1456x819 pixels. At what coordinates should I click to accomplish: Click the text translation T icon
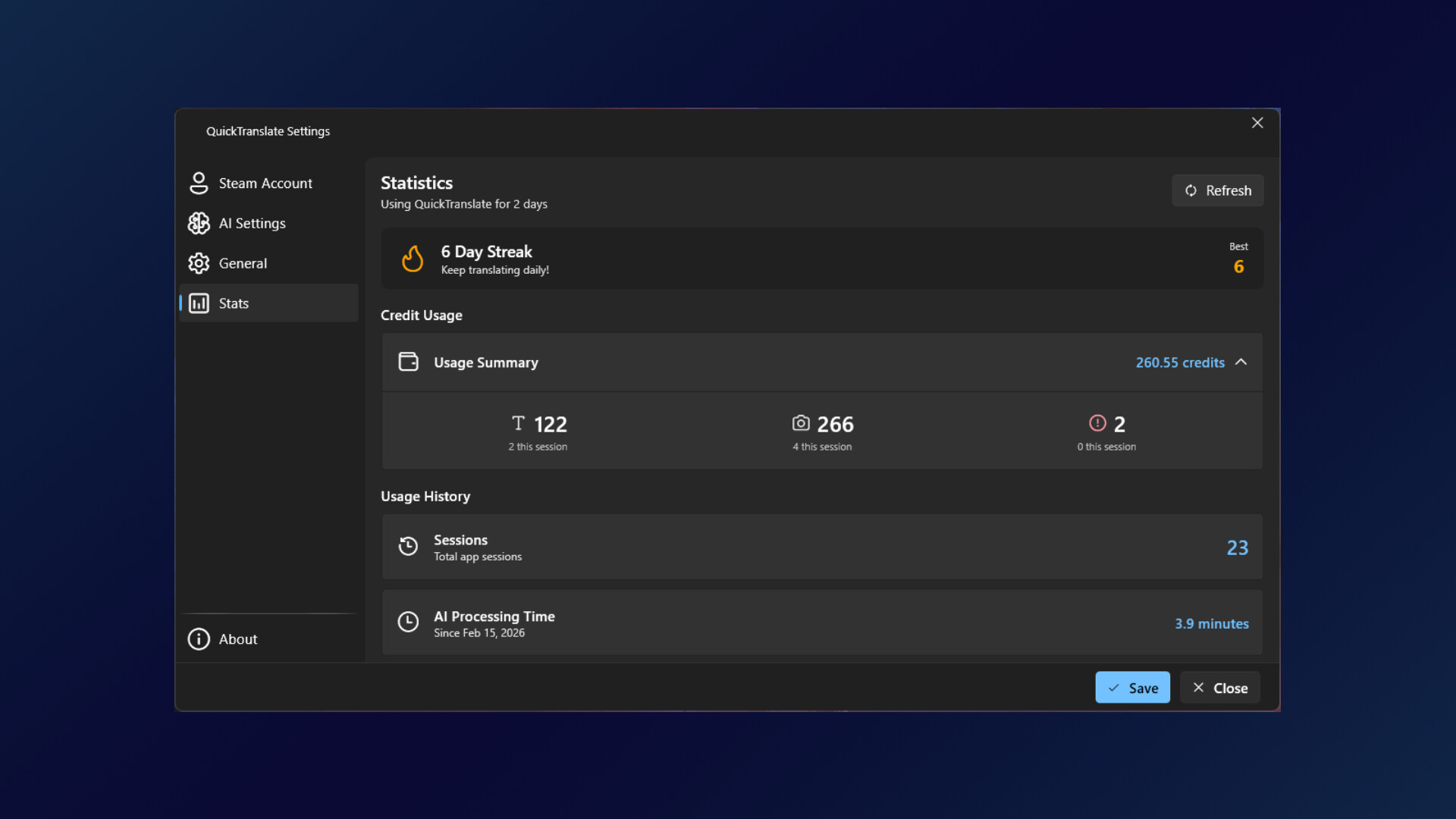point(519,423)
